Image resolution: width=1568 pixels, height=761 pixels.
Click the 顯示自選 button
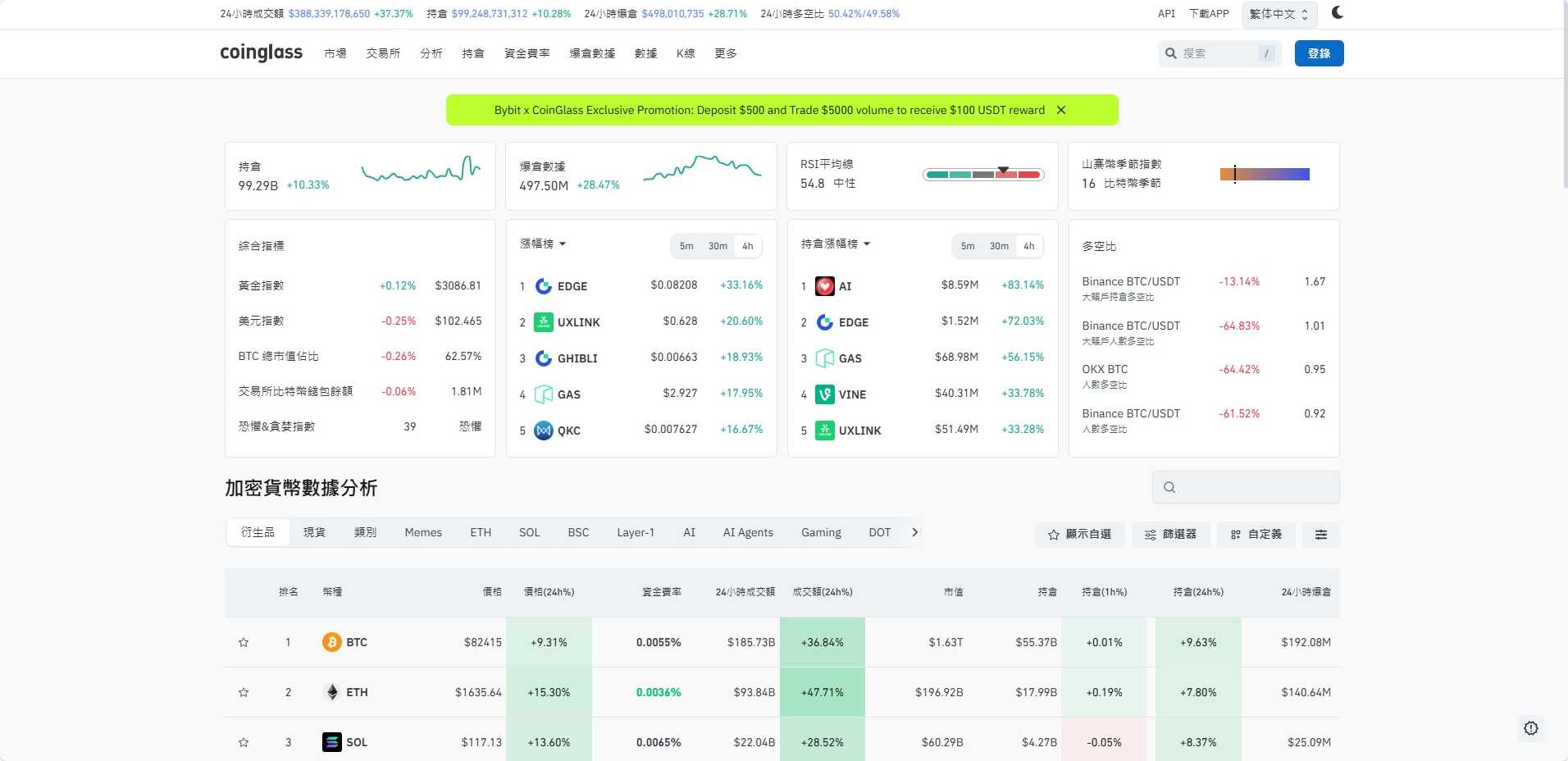click(x=1079, y=535)
